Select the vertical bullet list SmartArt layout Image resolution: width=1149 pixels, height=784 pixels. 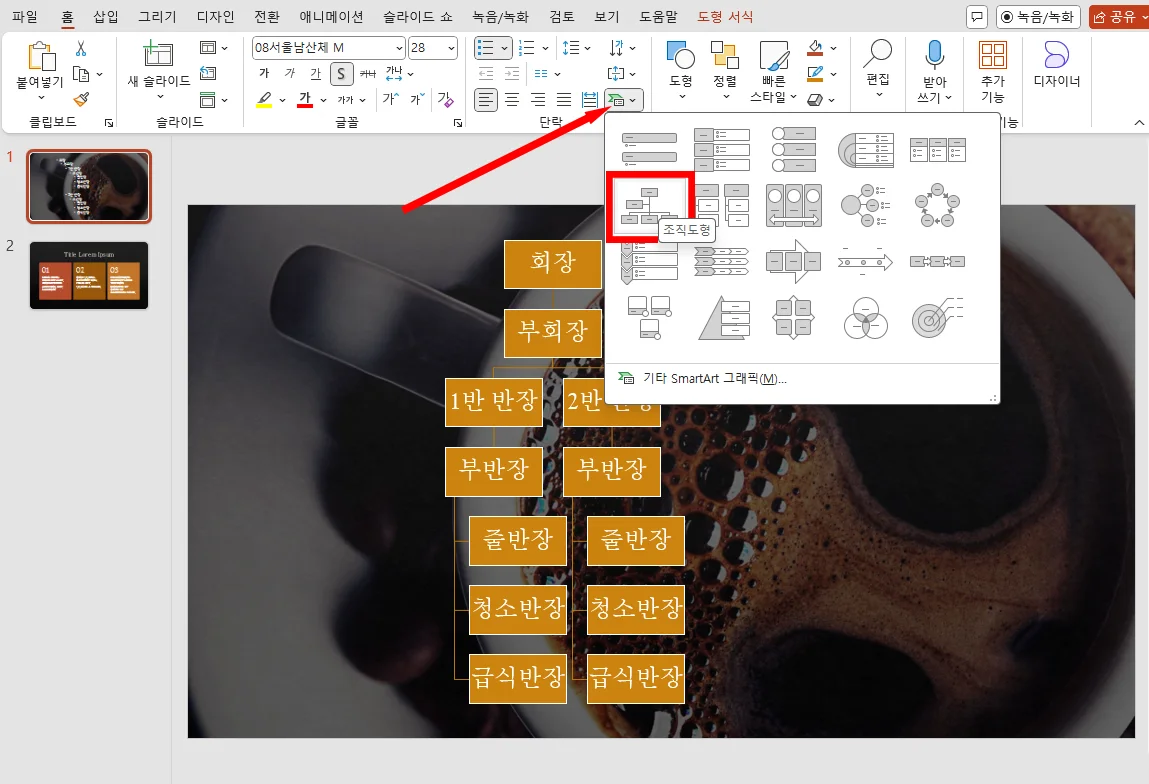[649, 149]
